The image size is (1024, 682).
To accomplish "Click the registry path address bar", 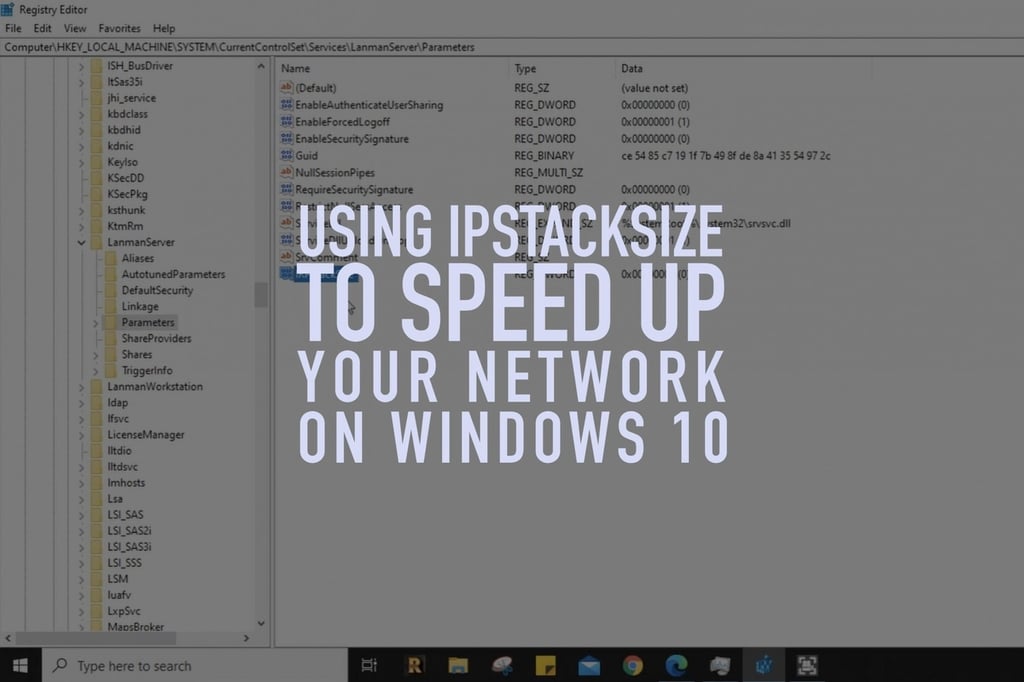I will pos(512,47).
